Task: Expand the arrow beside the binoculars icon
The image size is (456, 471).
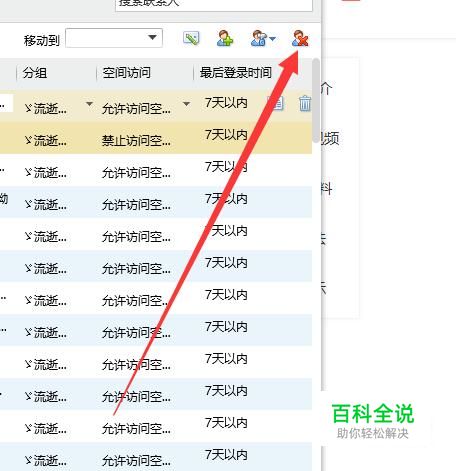Action: point(272,39)
